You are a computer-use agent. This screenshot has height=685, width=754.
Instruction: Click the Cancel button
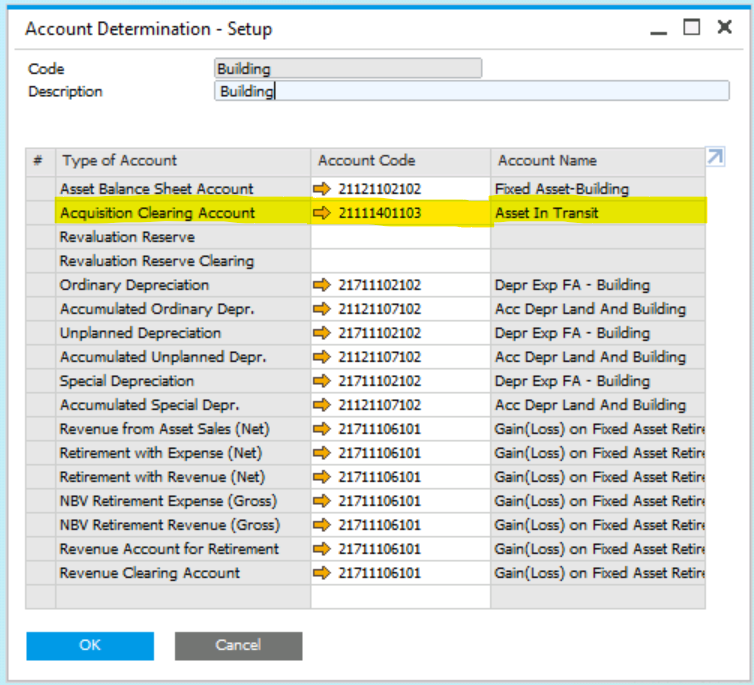point(239,646)
